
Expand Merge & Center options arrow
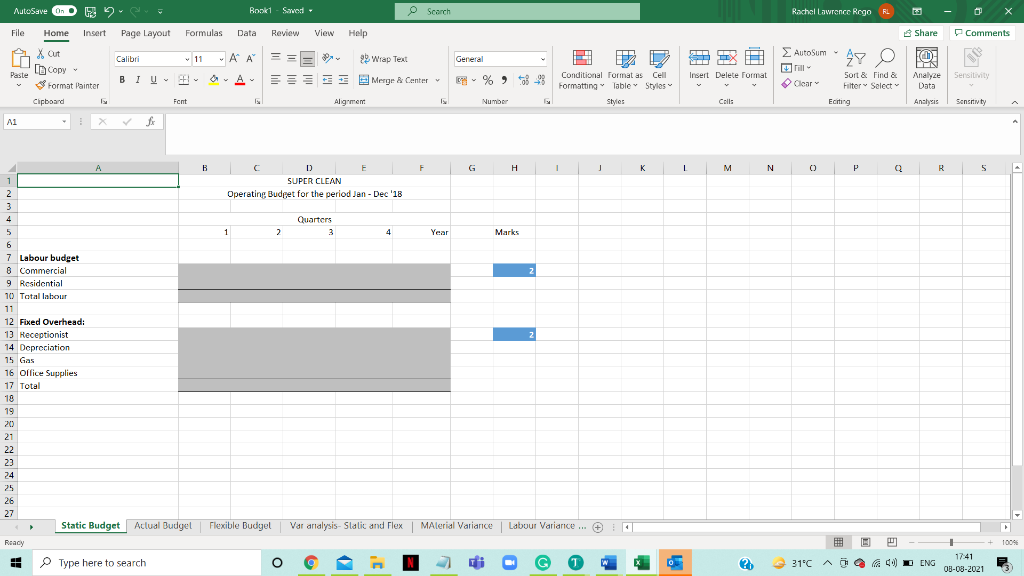coord(438,80)
